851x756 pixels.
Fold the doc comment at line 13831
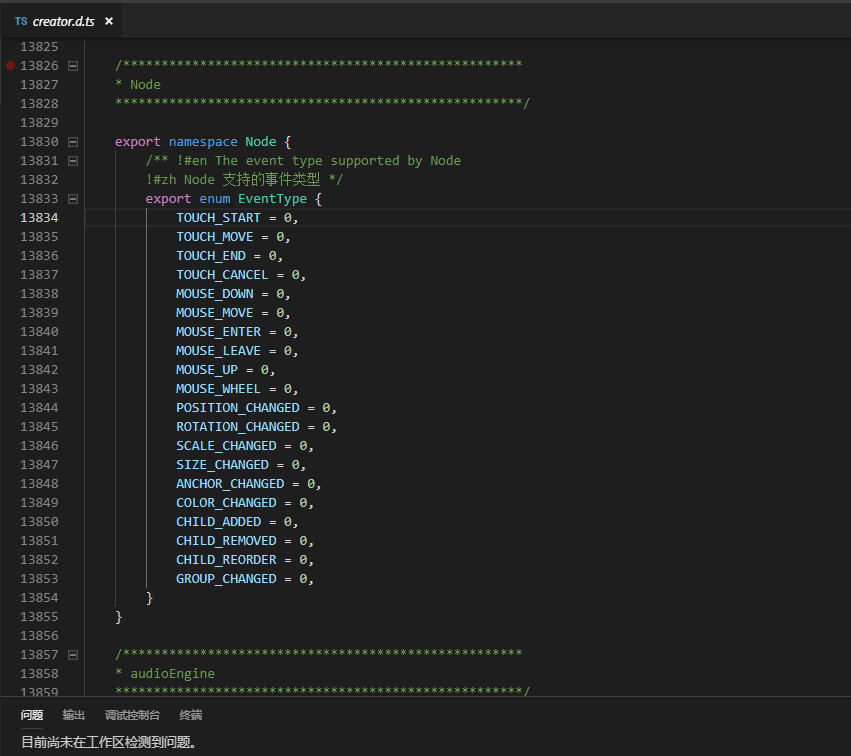tap(72, 161)
